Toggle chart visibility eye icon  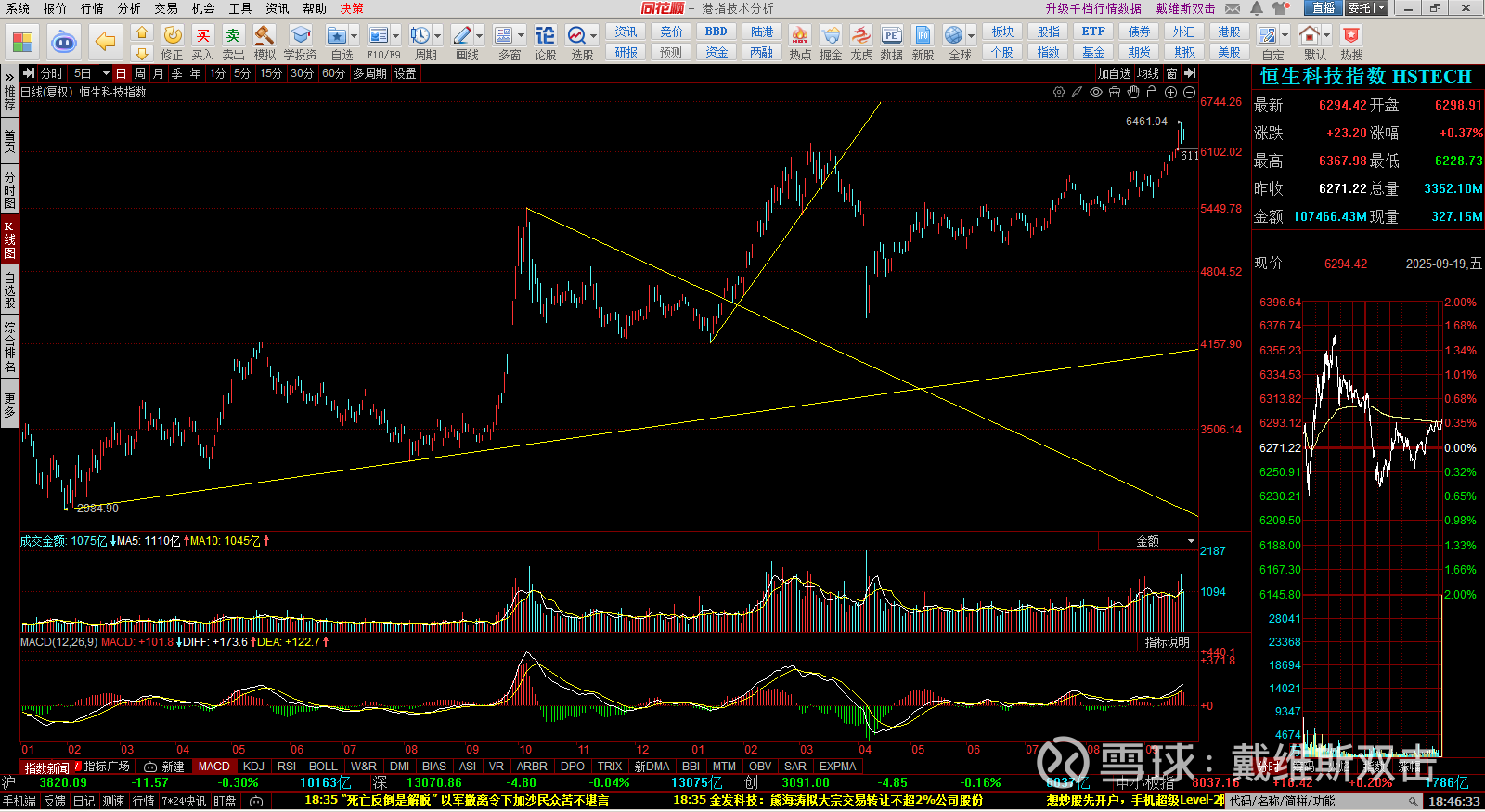click(1096, 92)
